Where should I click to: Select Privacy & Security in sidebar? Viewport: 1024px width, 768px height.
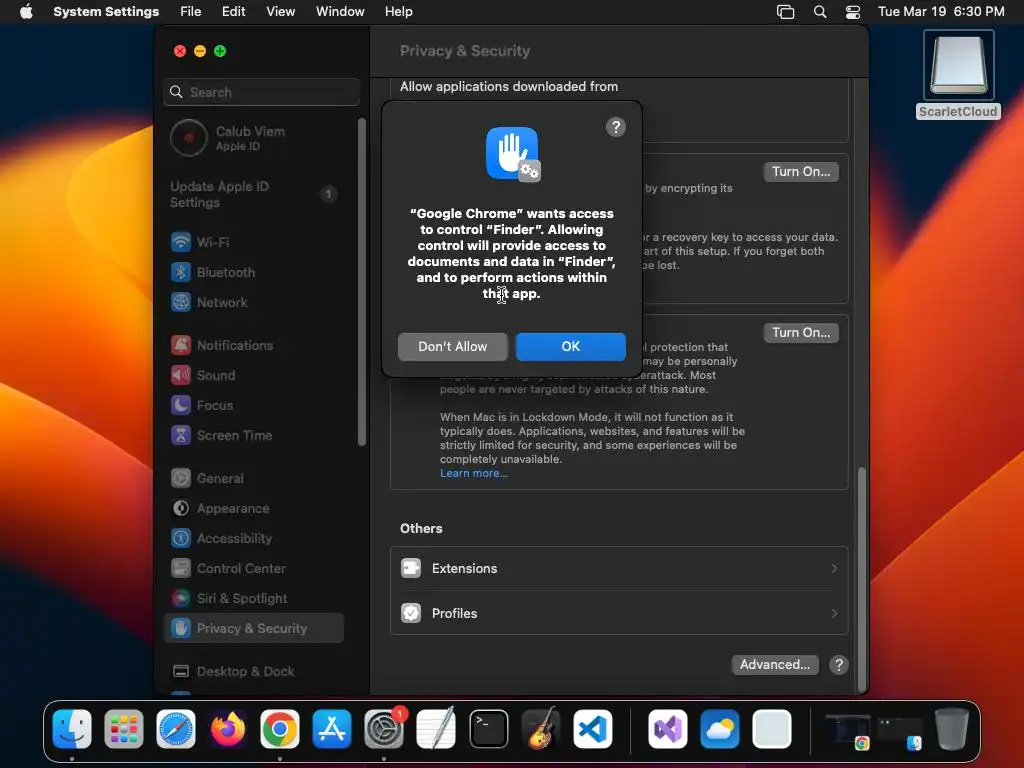(254, 628)
